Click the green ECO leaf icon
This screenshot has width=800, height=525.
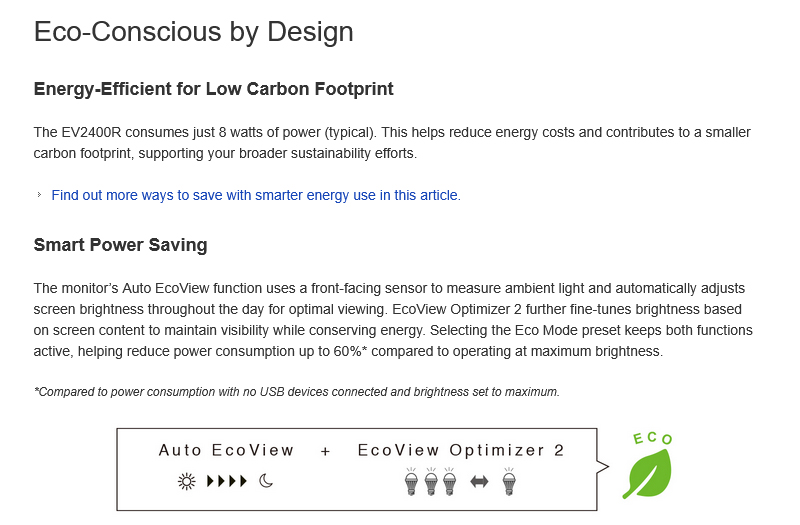coord(647,474)
